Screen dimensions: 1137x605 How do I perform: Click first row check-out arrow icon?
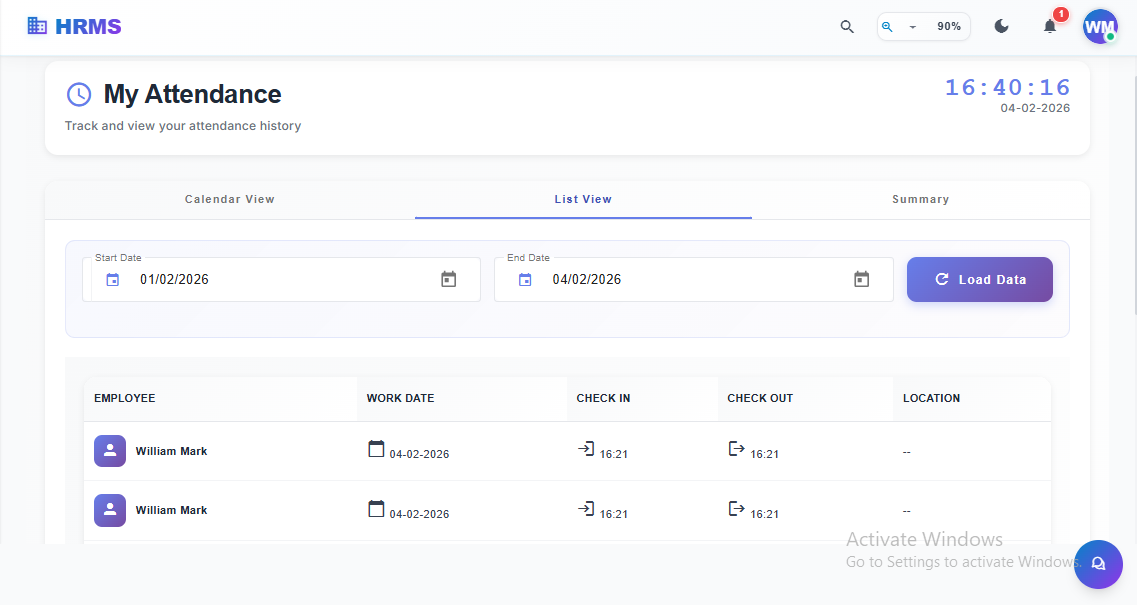pyautogui.click(x=737, y=449)
